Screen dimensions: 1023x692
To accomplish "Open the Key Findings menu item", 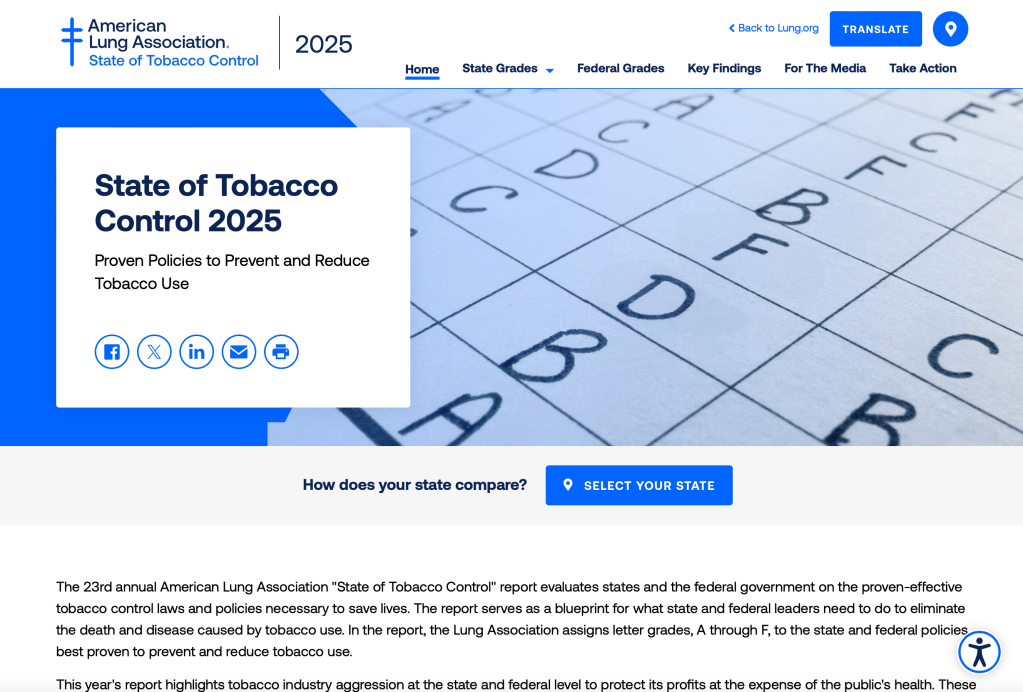I will 724,68.
